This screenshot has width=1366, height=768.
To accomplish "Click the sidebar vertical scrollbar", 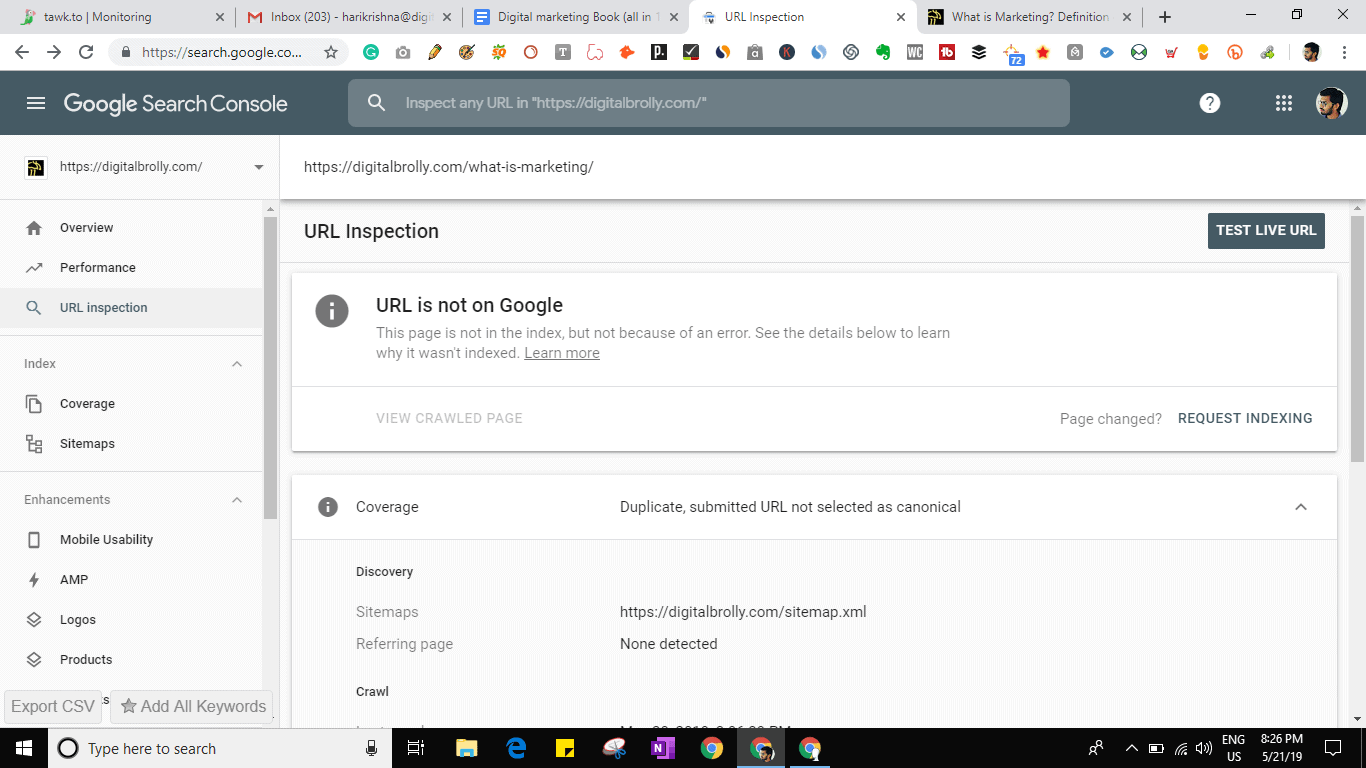I will point(270,368).
